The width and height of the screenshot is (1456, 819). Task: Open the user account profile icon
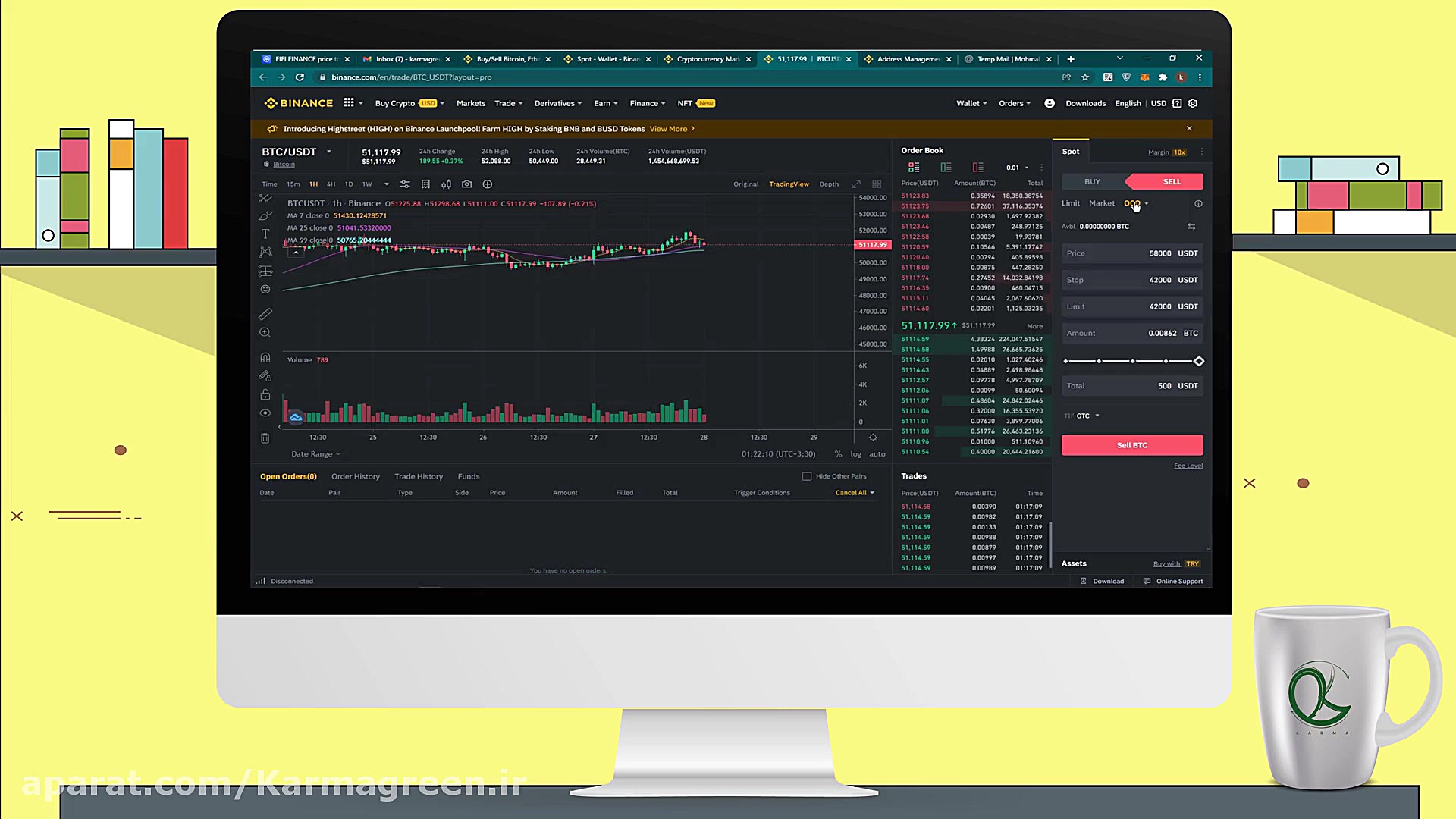coord(1050,104)
